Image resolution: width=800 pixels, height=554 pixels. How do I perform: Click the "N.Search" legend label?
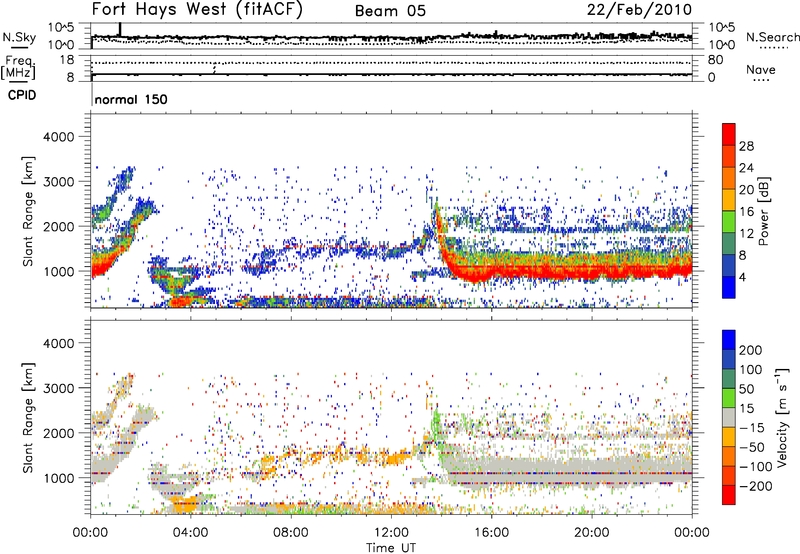773,37
